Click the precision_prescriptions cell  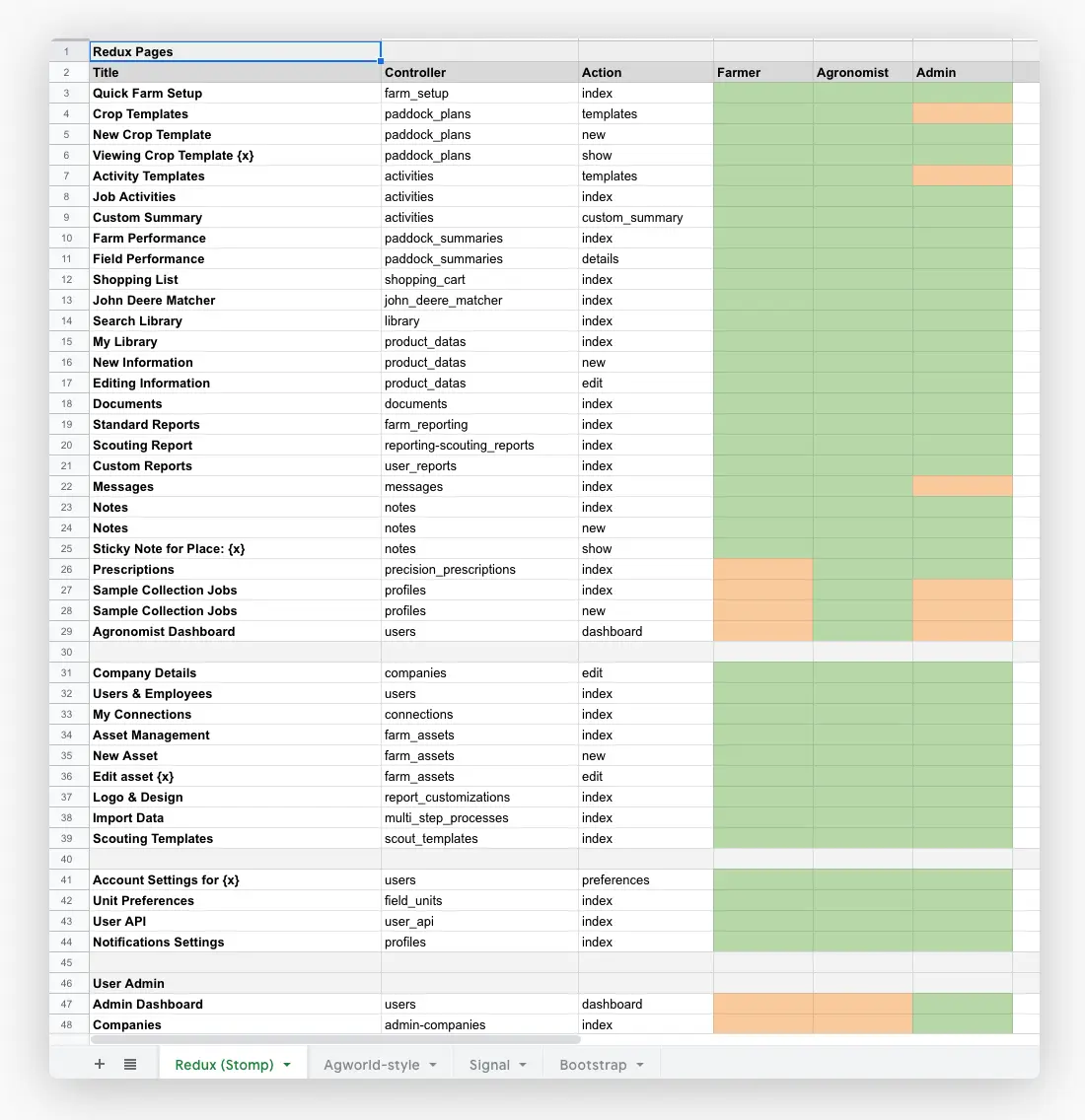479,569
